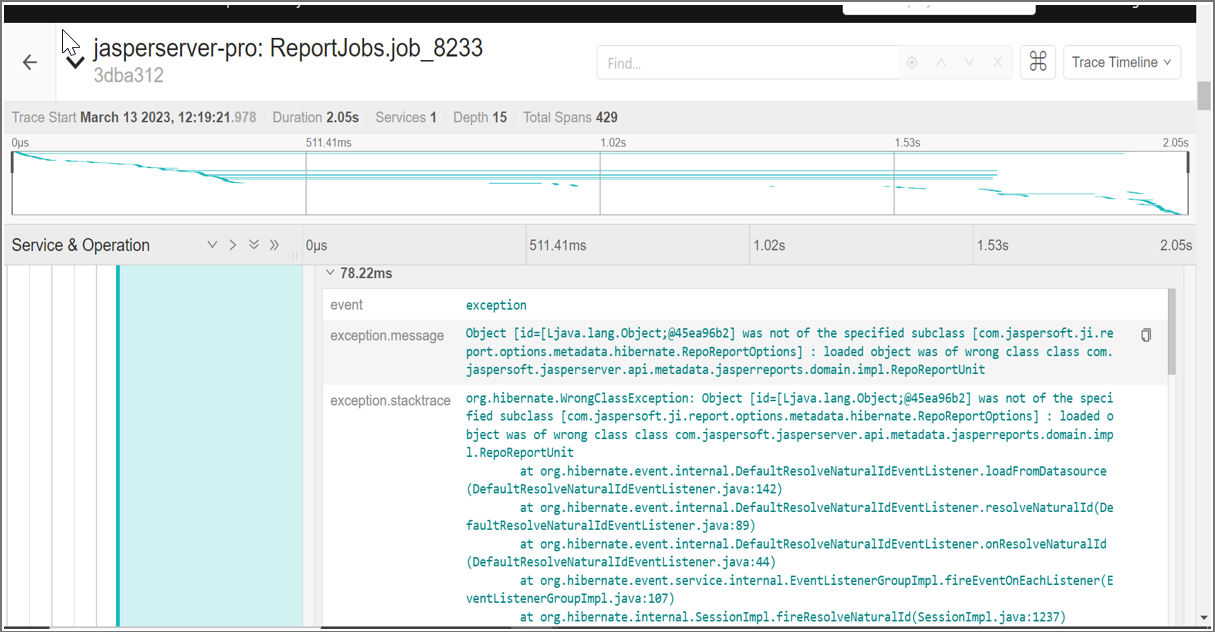Click trace ID 3dba312
The image size is (1215, 632).
click(128, 76)
